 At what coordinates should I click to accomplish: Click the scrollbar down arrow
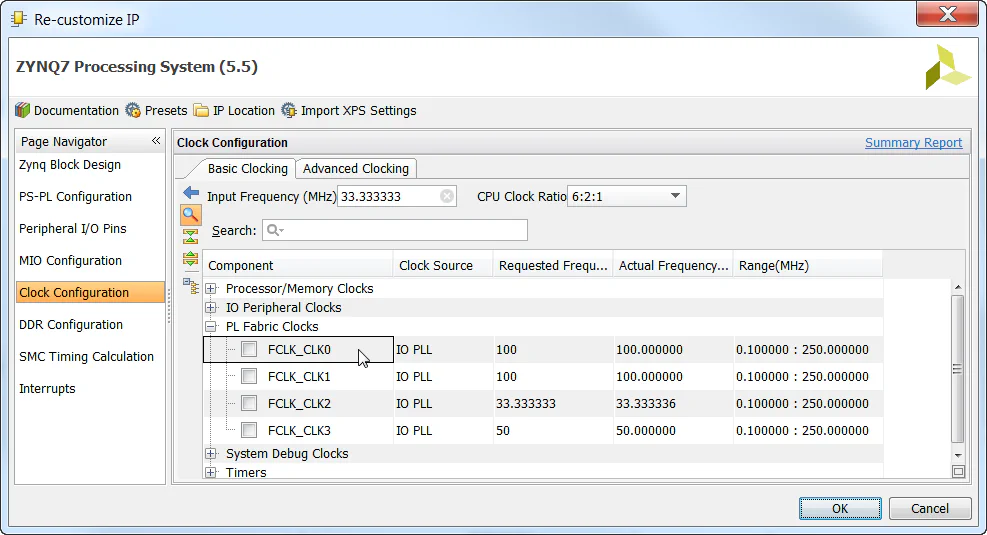point(957,455)
